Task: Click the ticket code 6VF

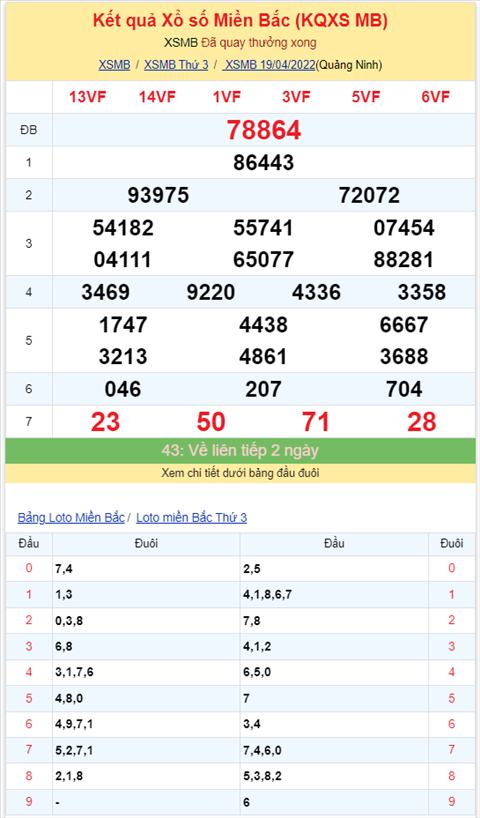Action: pyautogui.click(x=436, y=97)
